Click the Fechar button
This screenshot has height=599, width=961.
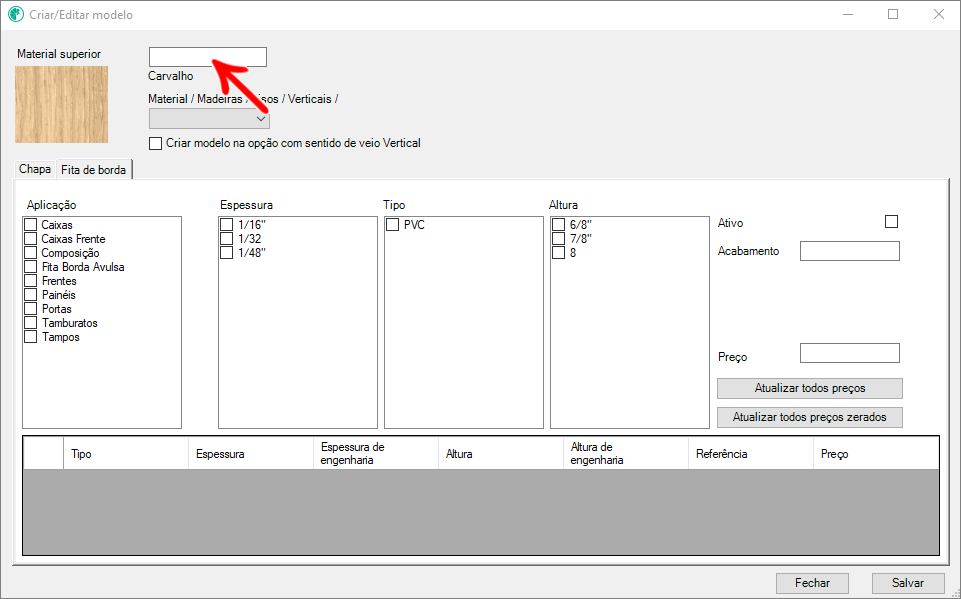click(x=812, y=583)
